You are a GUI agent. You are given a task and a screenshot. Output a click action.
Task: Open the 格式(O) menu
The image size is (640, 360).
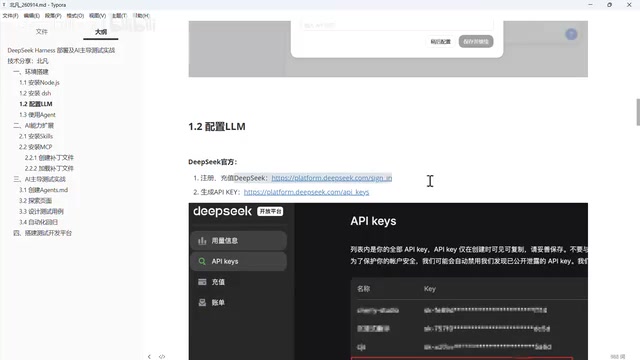click(75, 16)
